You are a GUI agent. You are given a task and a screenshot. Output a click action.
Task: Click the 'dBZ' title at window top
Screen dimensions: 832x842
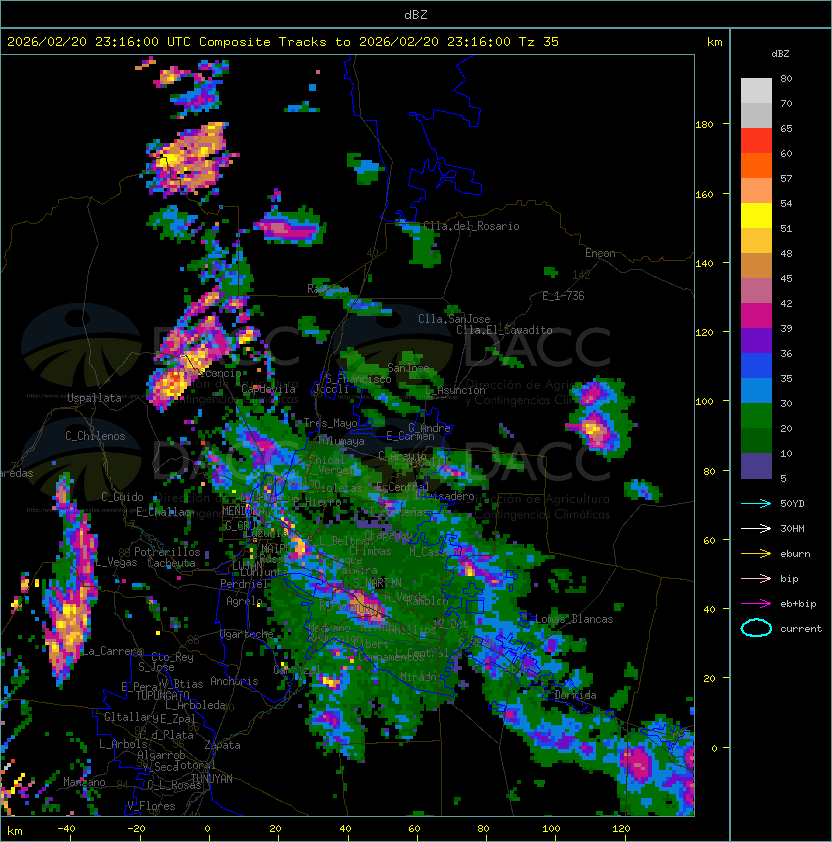[416, 15]
